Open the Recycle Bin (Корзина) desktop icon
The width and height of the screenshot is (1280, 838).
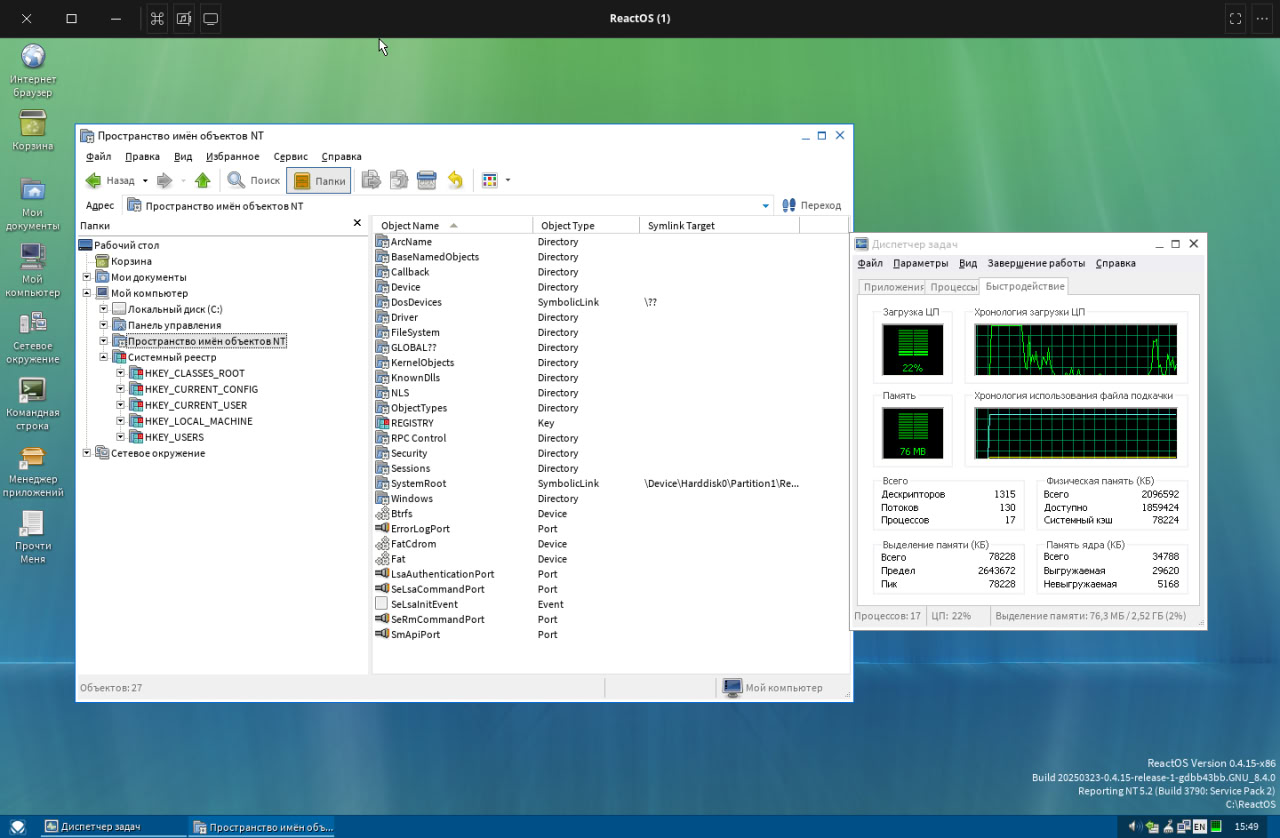tap(33, 124)
